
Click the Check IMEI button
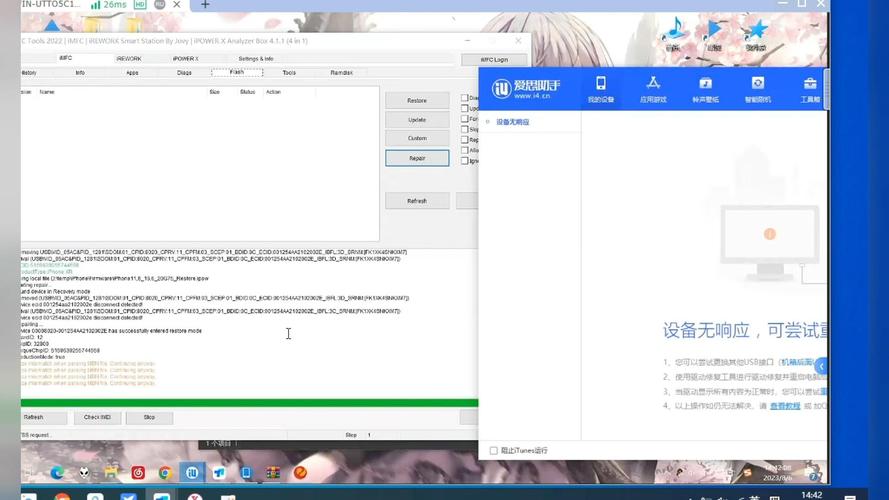[x=97, y=417]
